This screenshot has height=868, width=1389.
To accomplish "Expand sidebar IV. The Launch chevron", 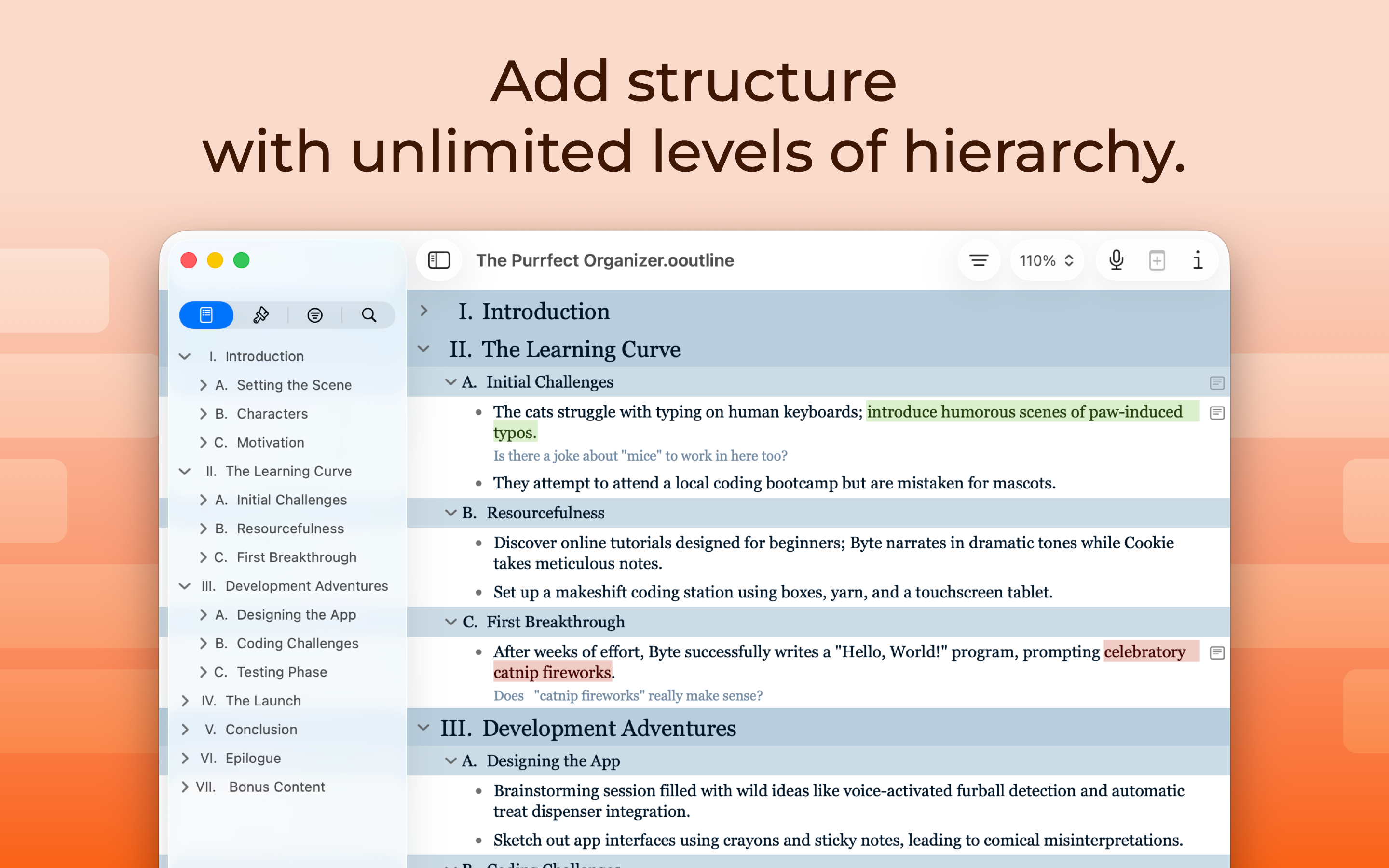I will pyautogui.click(x=185, y=701).
